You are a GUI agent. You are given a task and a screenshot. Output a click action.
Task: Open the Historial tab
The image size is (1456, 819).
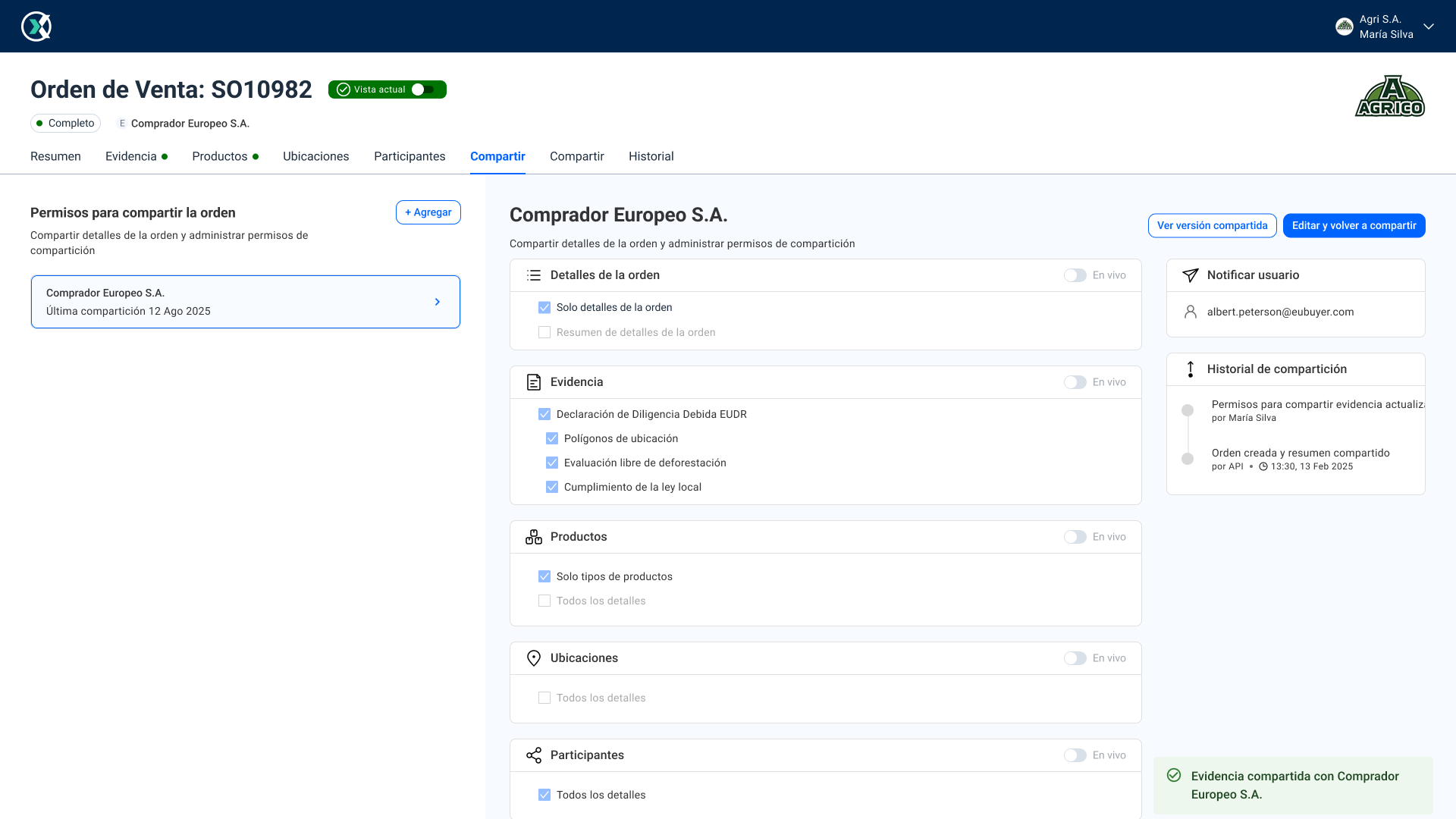point(651,156)
